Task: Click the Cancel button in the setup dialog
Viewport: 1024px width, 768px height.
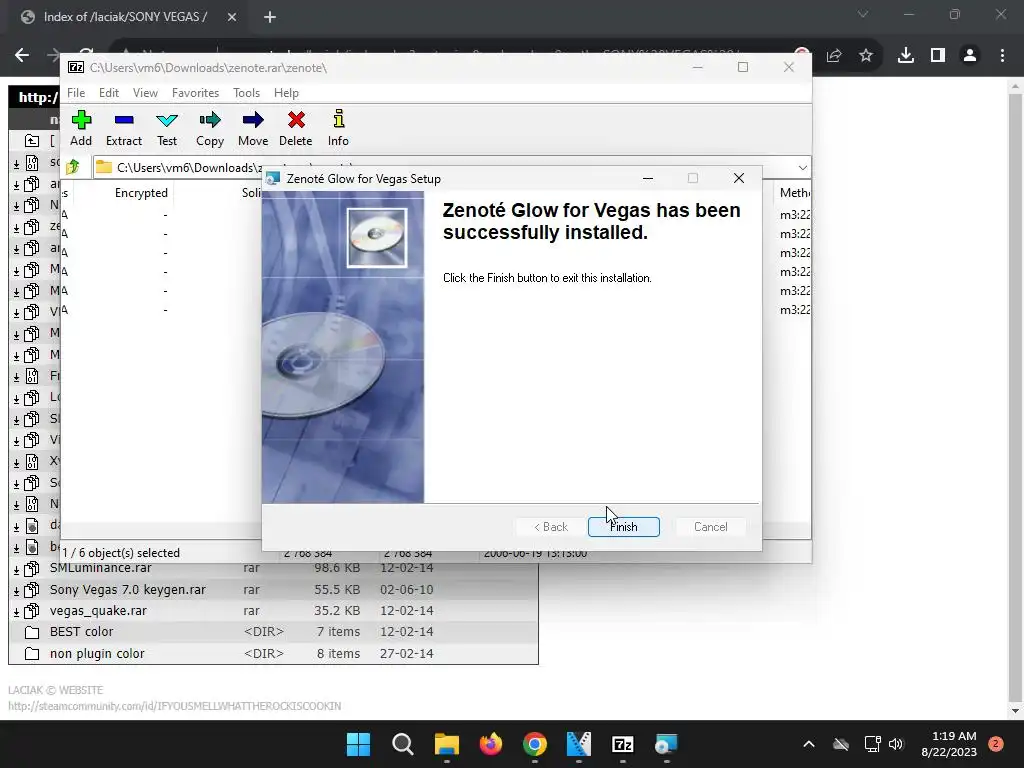Action: [711, 527]
